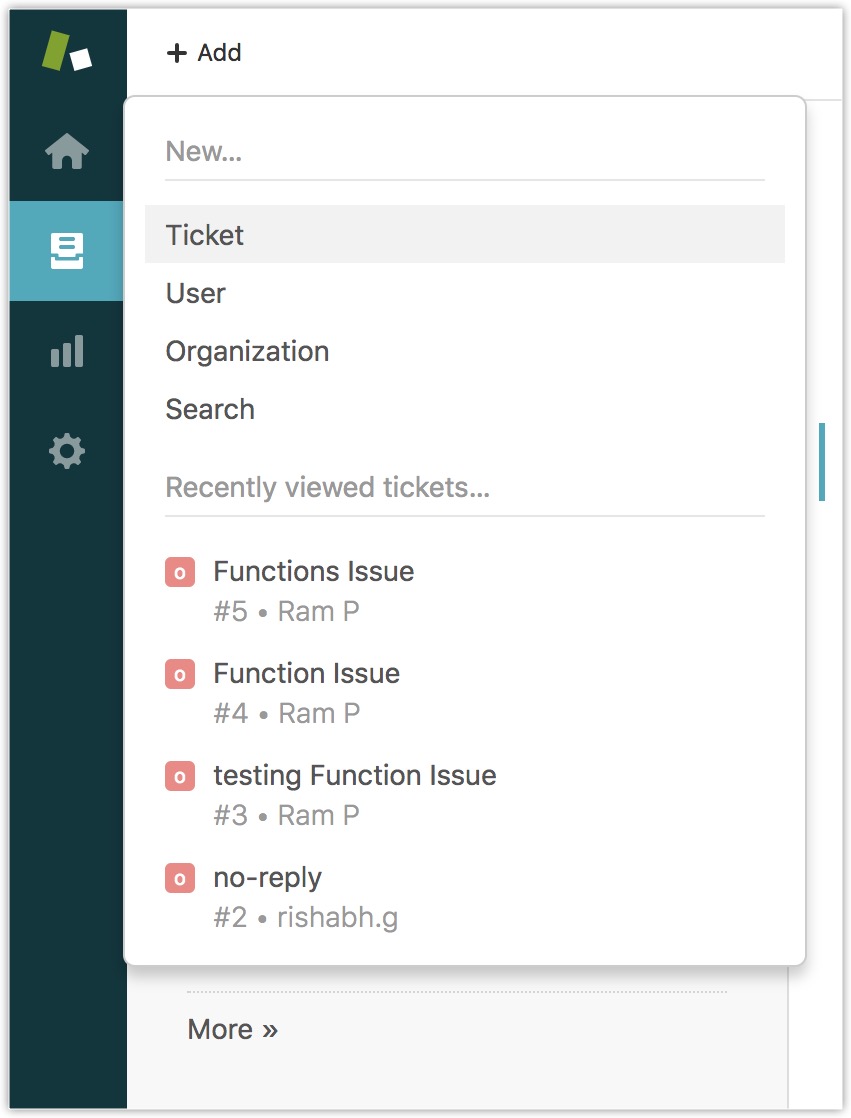851x1118 pixels.
Task: Open ticket #4 Function Issue
Action: [x=306, y=674]
